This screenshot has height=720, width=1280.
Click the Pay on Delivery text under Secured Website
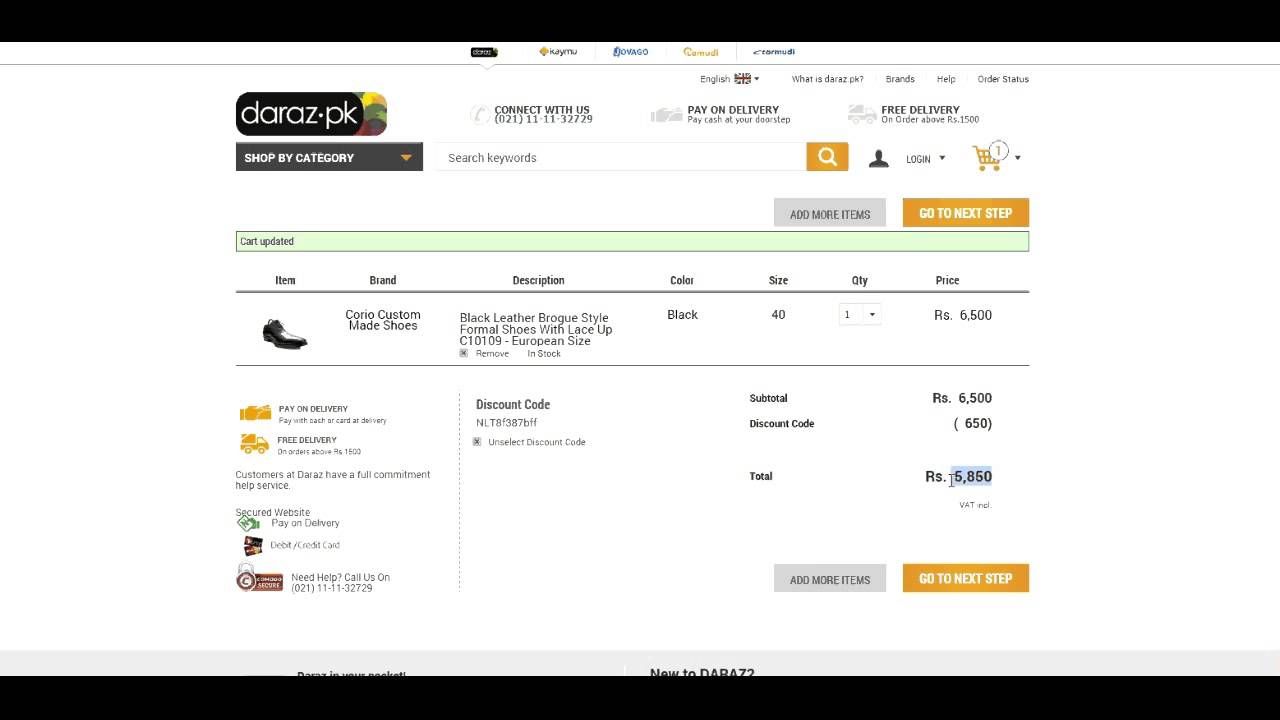point(305,523)
